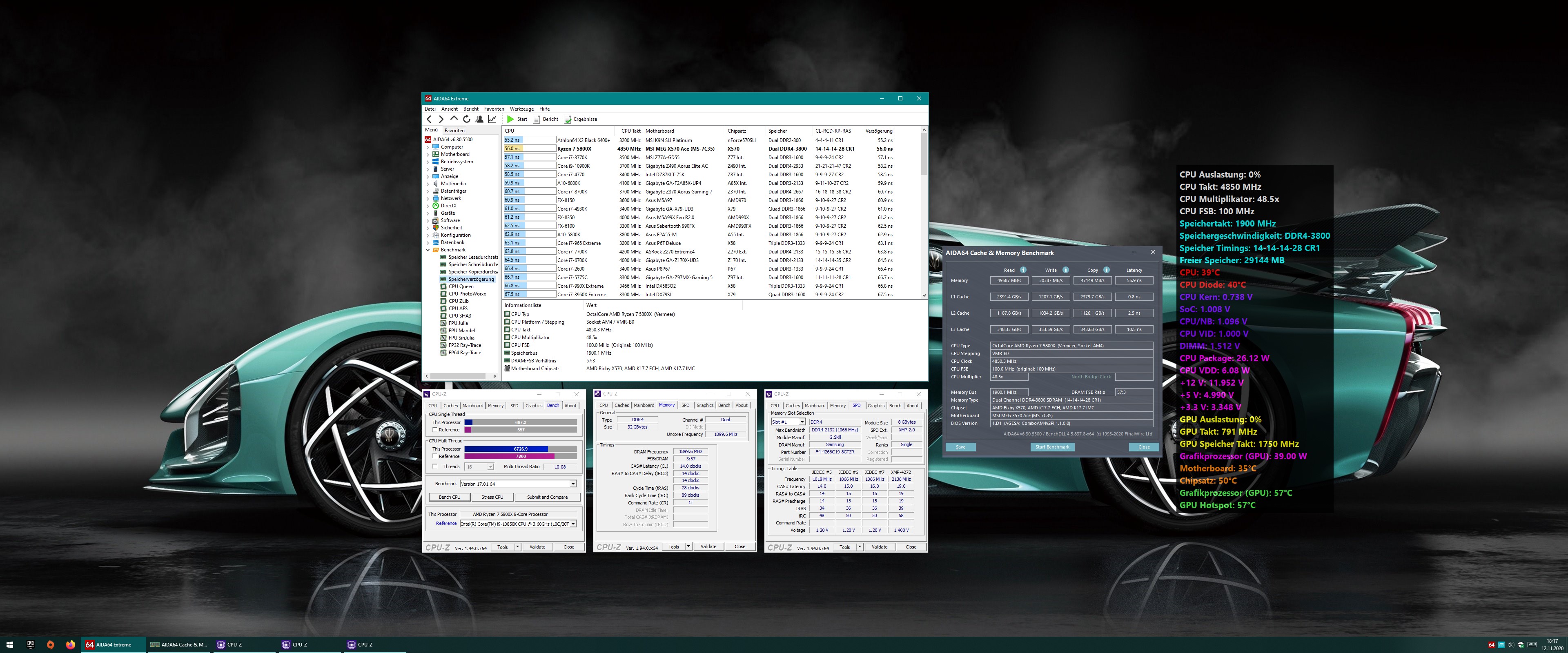This screenshot has width=1568, height=653.
Task: Open Tools dropdown arrow in CPU-Z SPD window
Action: [x=860, y=546]
